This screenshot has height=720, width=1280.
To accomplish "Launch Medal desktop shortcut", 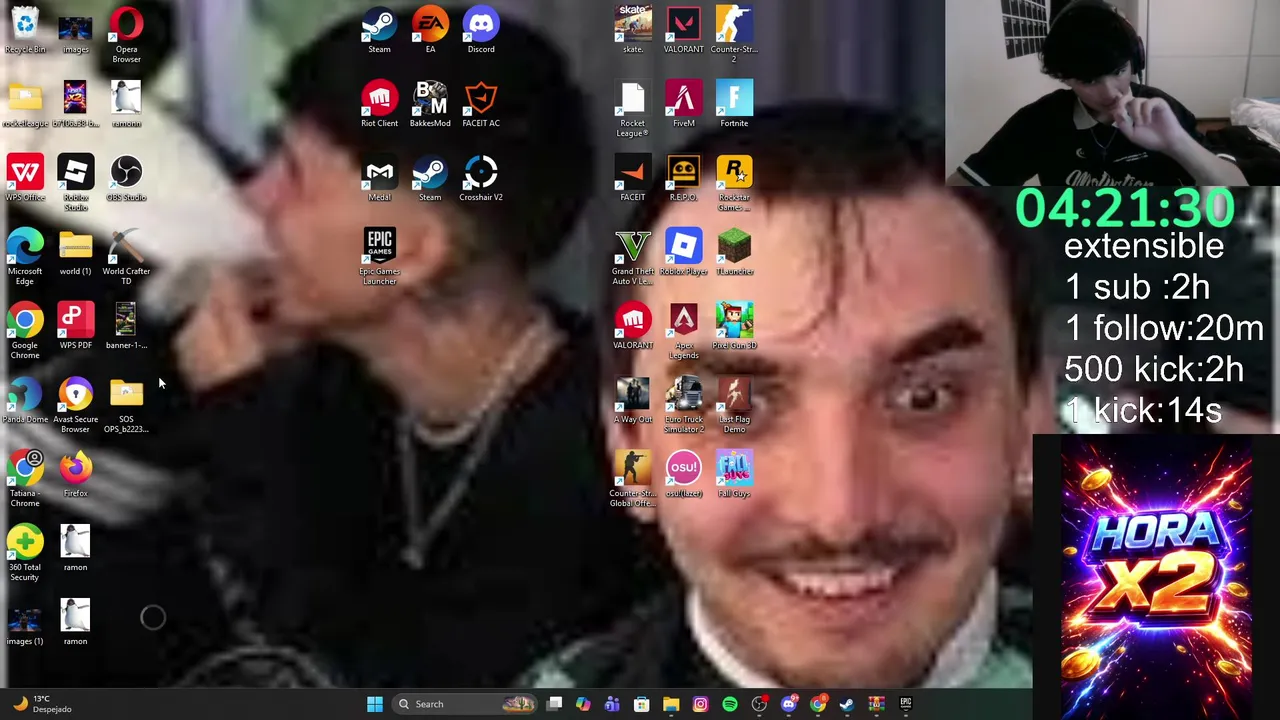I will pyautogui.click(x=379, y=178).
